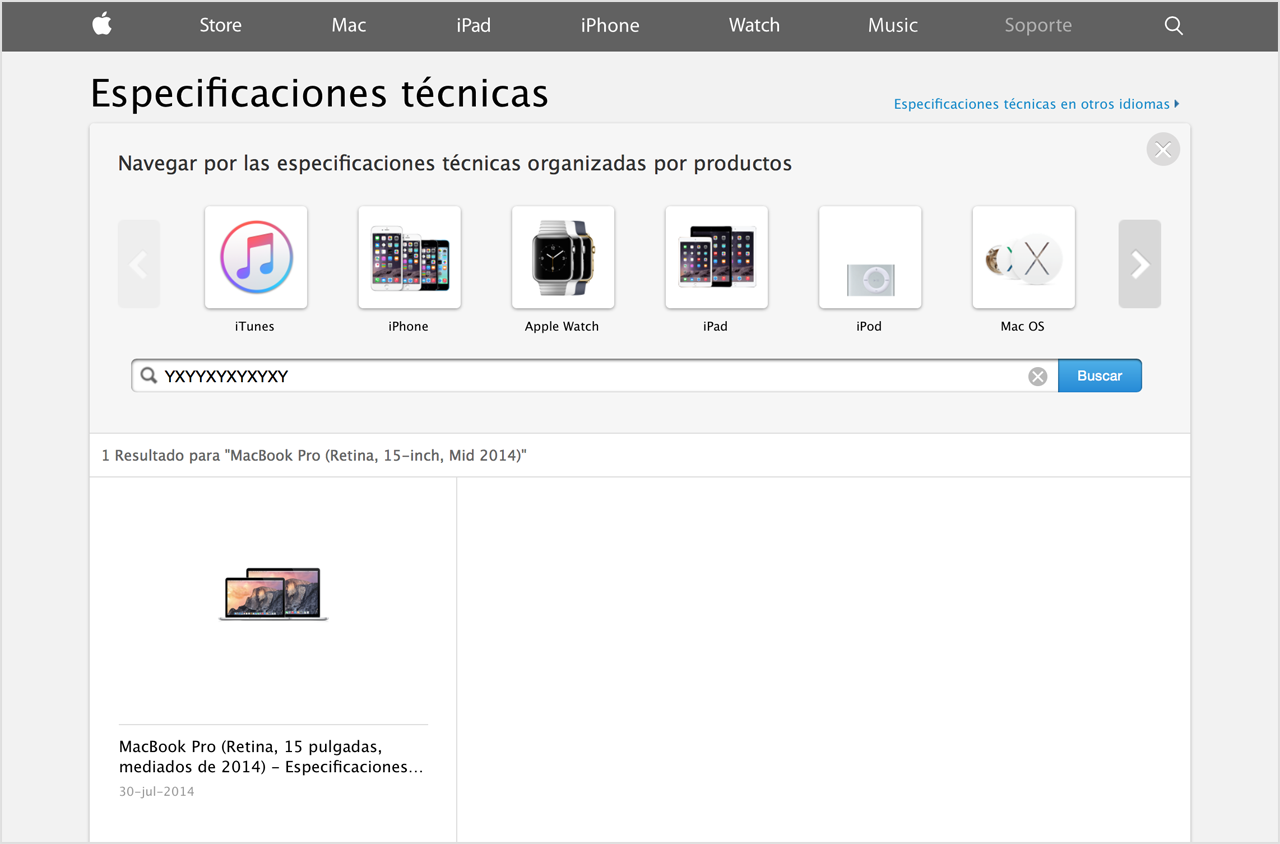Screen dimensions: 1280x844
Task: Go to the Mac navigation tab
Action: [348, 26]
